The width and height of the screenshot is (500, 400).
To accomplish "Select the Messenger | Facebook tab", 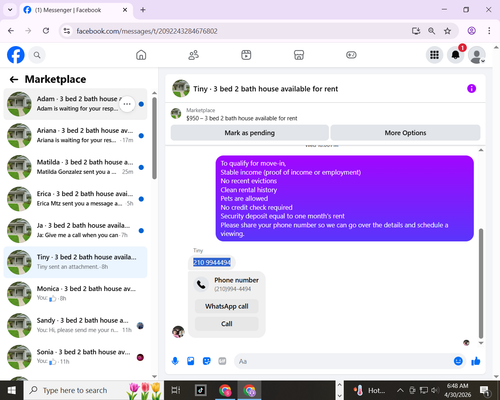I will 76,10.
